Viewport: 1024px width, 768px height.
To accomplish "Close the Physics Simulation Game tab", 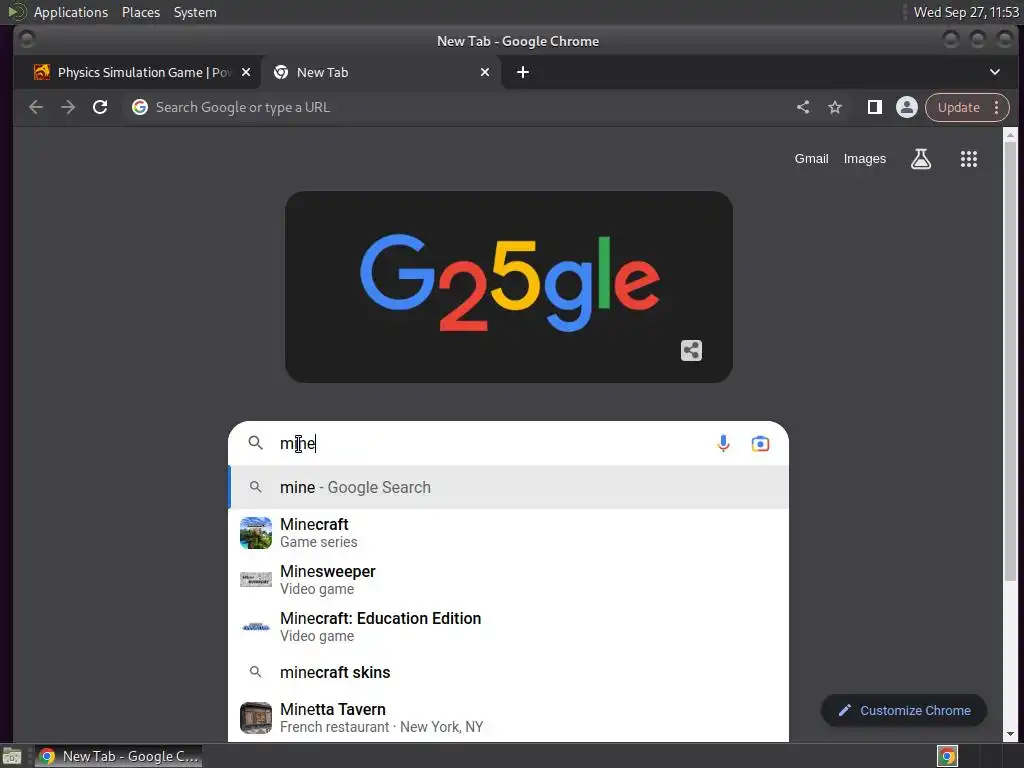I will click(246, 72).
